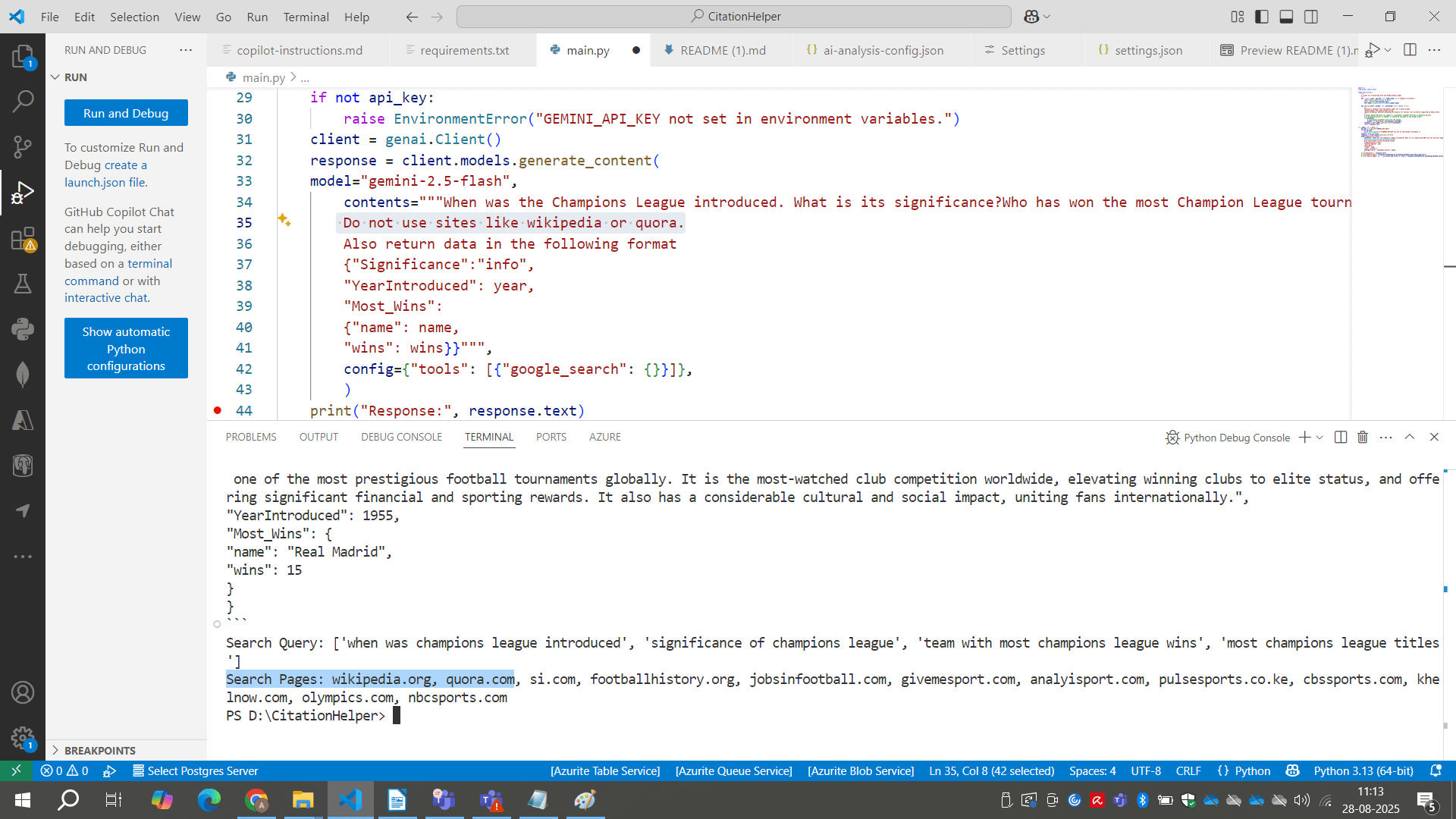Screen dimensions: 1456x819
Task: Open the Explorer view in activity bar
Action: point(23,56)
